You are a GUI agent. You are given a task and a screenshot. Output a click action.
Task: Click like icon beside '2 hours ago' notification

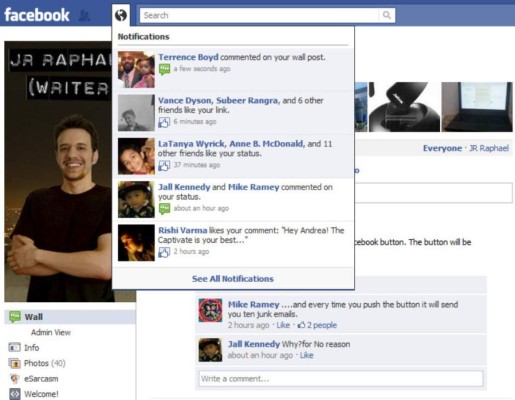coord(164,252)
